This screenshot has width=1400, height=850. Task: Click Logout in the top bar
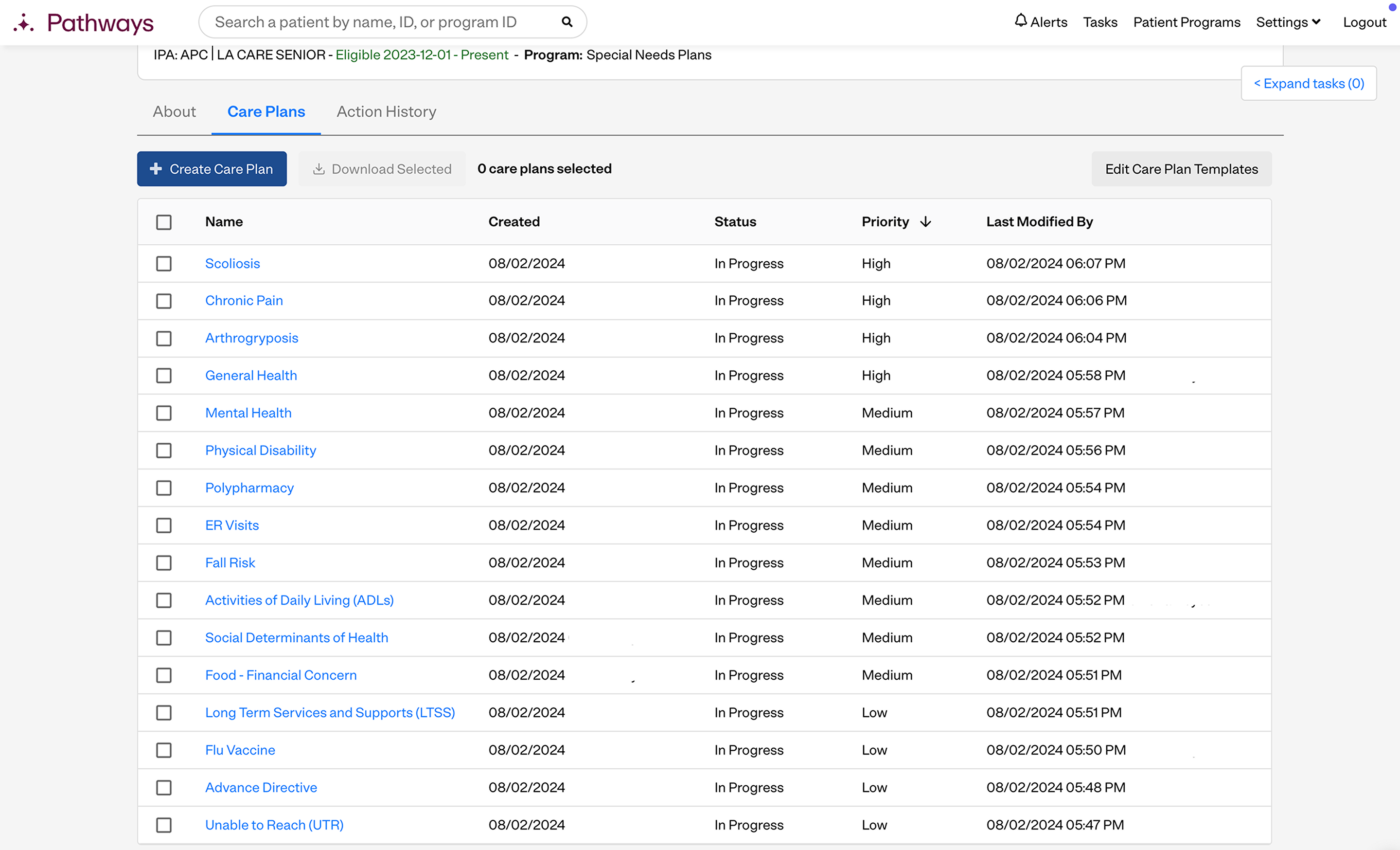(x=1364, y=22)
